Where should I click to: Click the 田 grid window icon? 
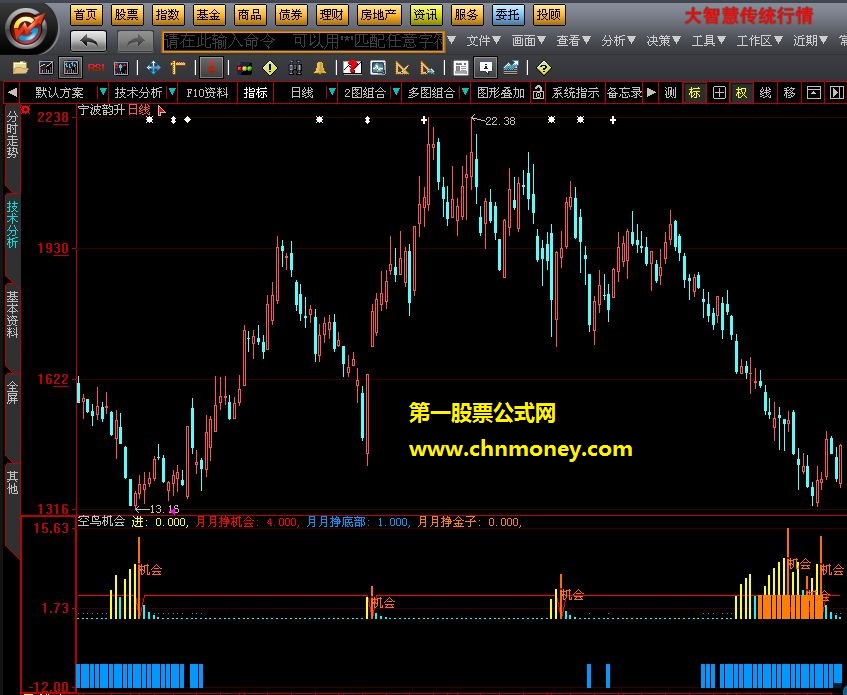719,93
